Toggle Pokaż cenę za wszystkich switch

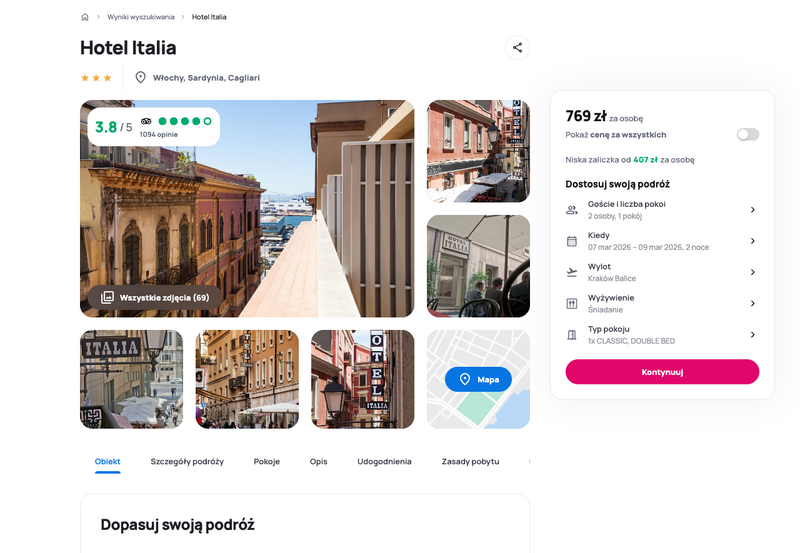[x=747, y=134]
